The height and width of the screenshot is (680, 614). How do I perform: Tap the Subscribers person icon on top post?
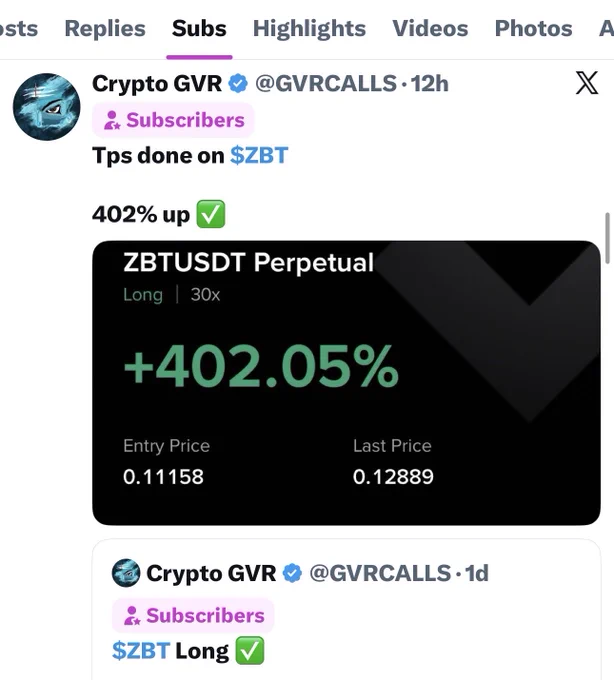(x=111, y=120)
